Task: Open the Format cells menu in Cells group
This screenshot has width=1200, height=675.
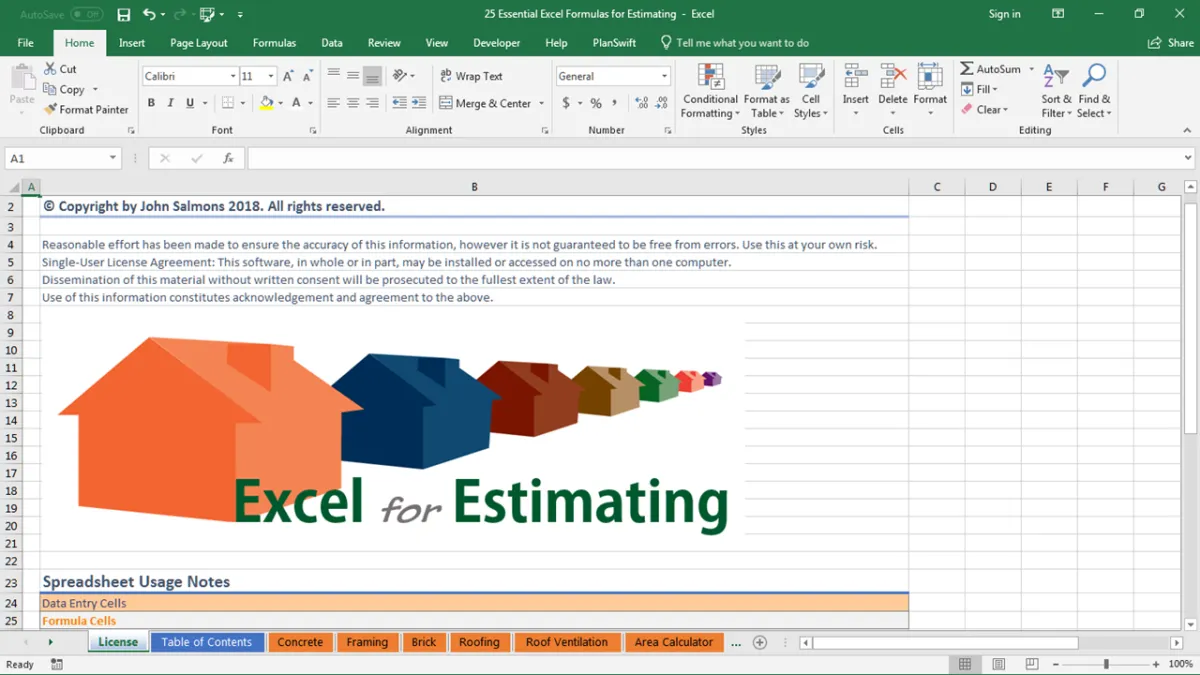Action: [x=930, y=91]
